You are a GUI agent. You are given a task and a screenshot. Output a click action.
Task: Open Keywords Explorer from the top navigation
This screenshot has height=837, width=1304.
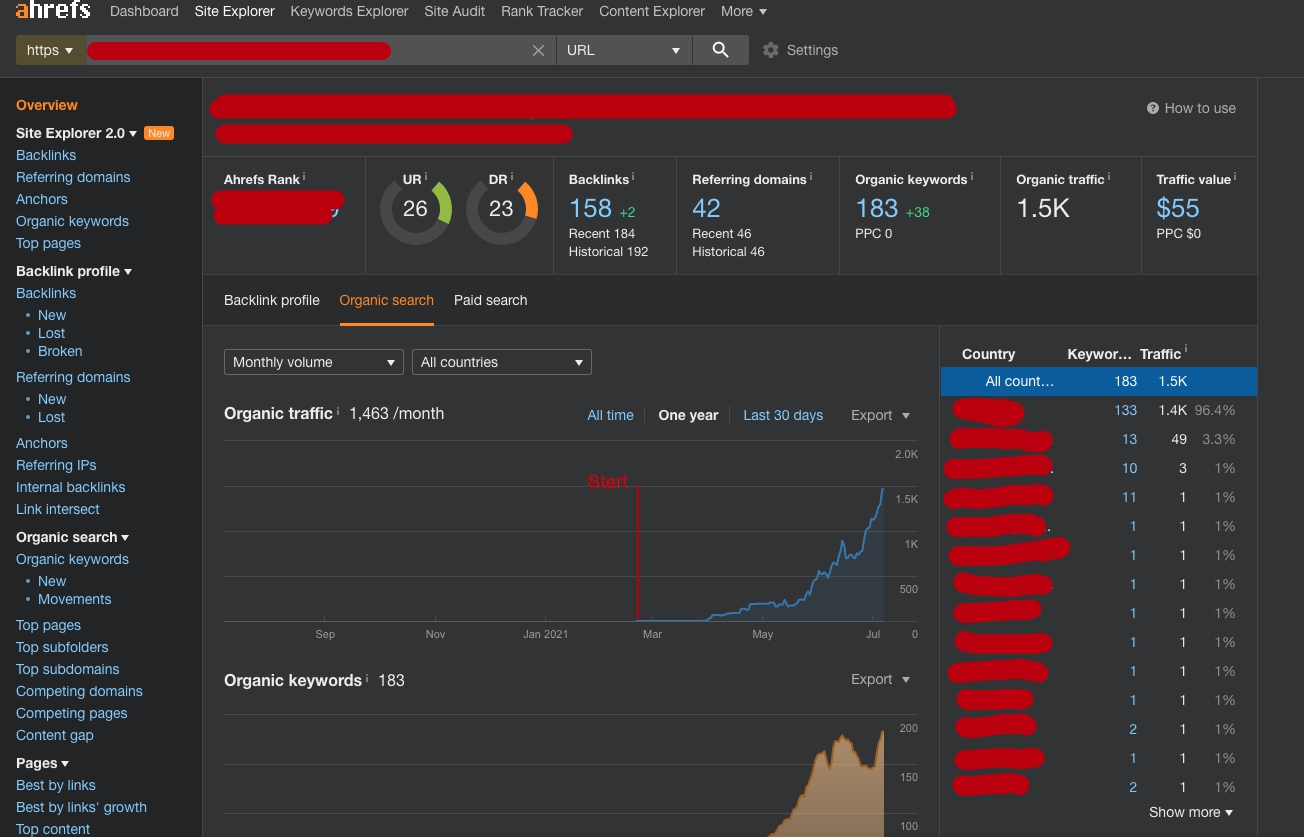click(x=349, y=11)
